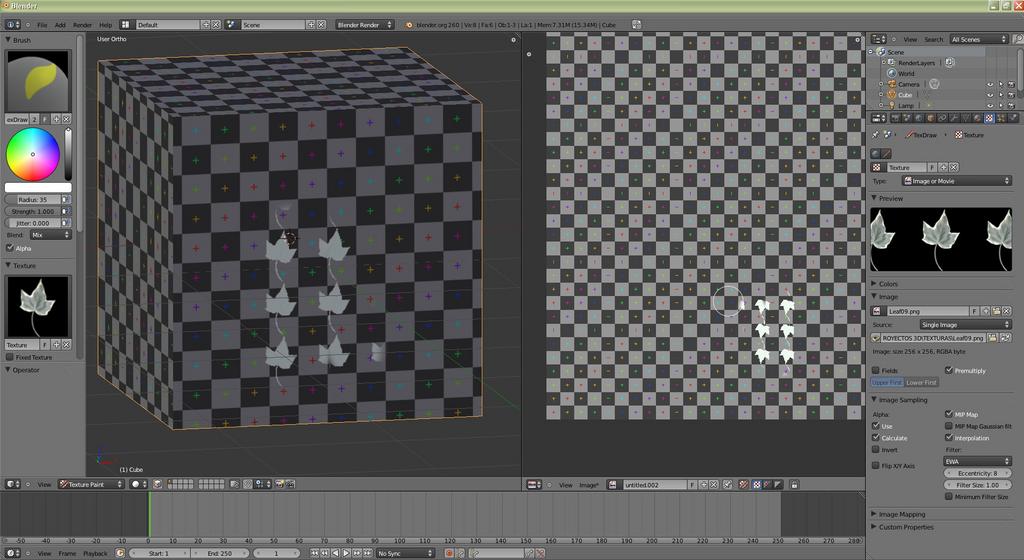Open the Particles properties tab icon
The height and width of the screenshot is (560, 1024).
click(x=1001, y=118)
